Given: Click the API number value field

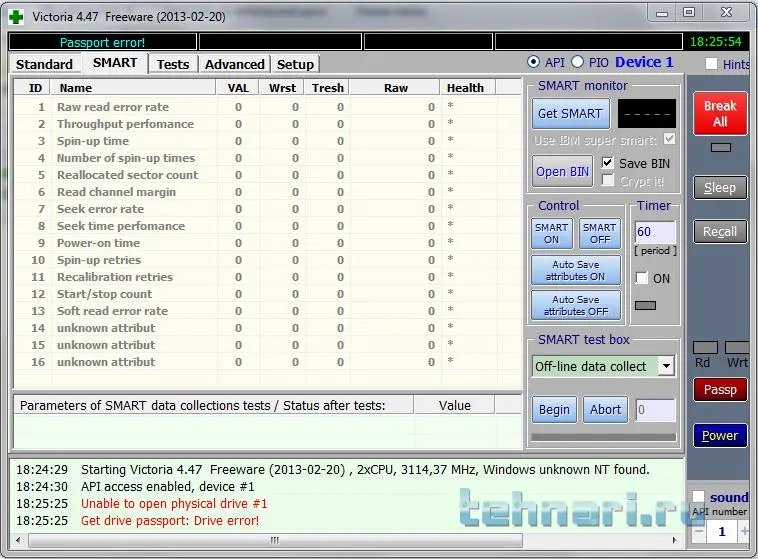Looking at the screenshot, I should (x=722, y=531).
